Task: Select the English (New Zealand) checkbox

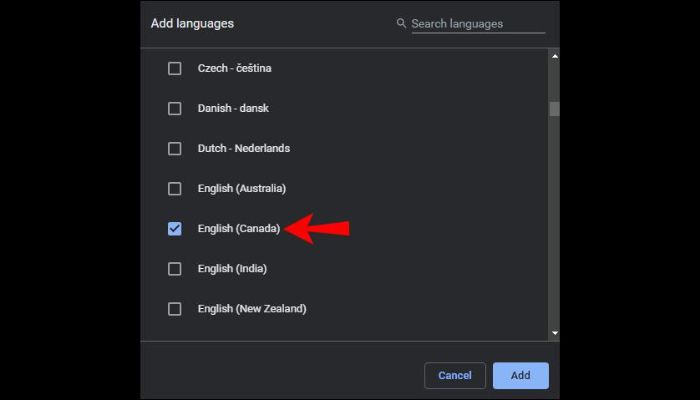Action: coord(175,309)
